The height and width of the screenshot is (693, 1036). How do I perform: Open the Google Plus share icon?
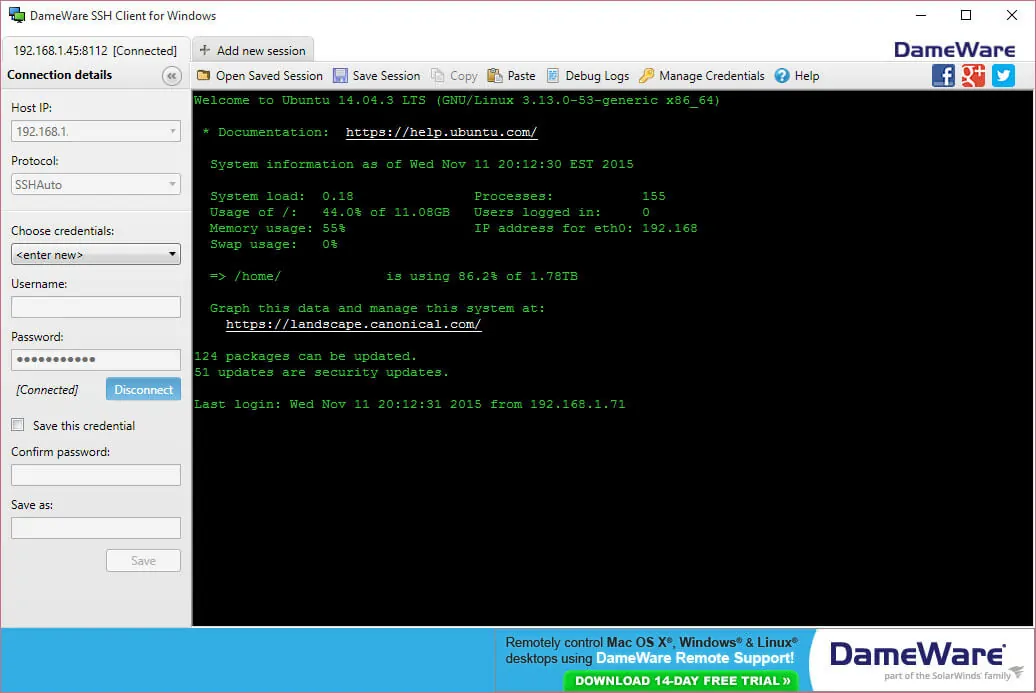973,75
